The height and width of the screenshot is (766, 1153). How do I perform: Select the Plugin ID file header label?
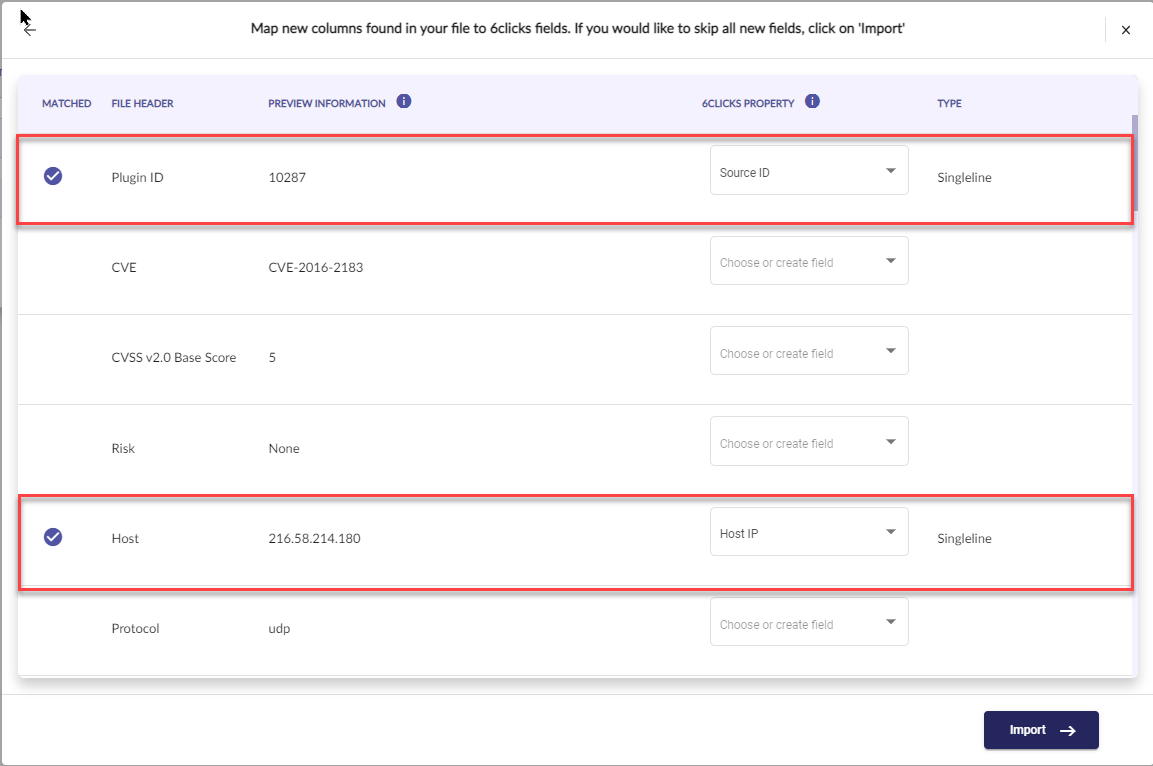coord(137,178)
